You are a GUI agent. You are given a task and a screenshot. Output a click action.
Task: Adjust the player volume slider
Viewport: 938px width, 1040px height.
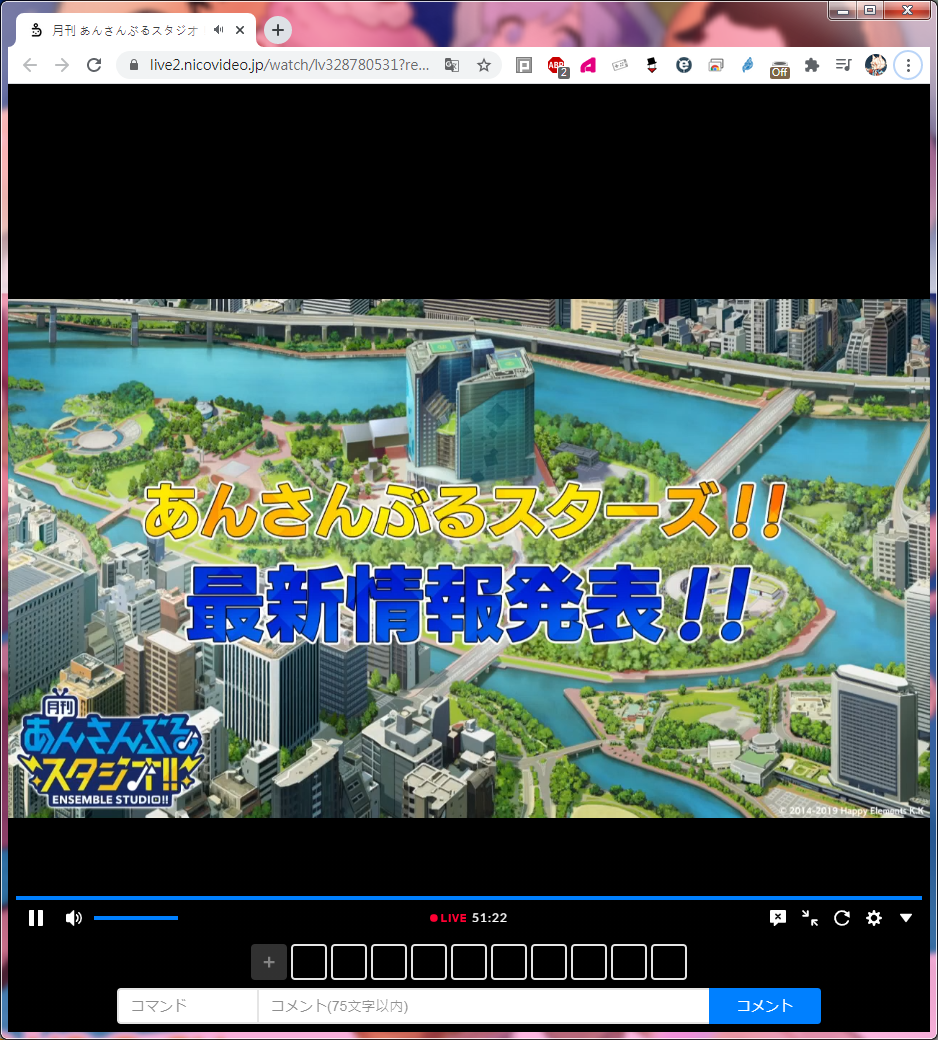[135, 918]
